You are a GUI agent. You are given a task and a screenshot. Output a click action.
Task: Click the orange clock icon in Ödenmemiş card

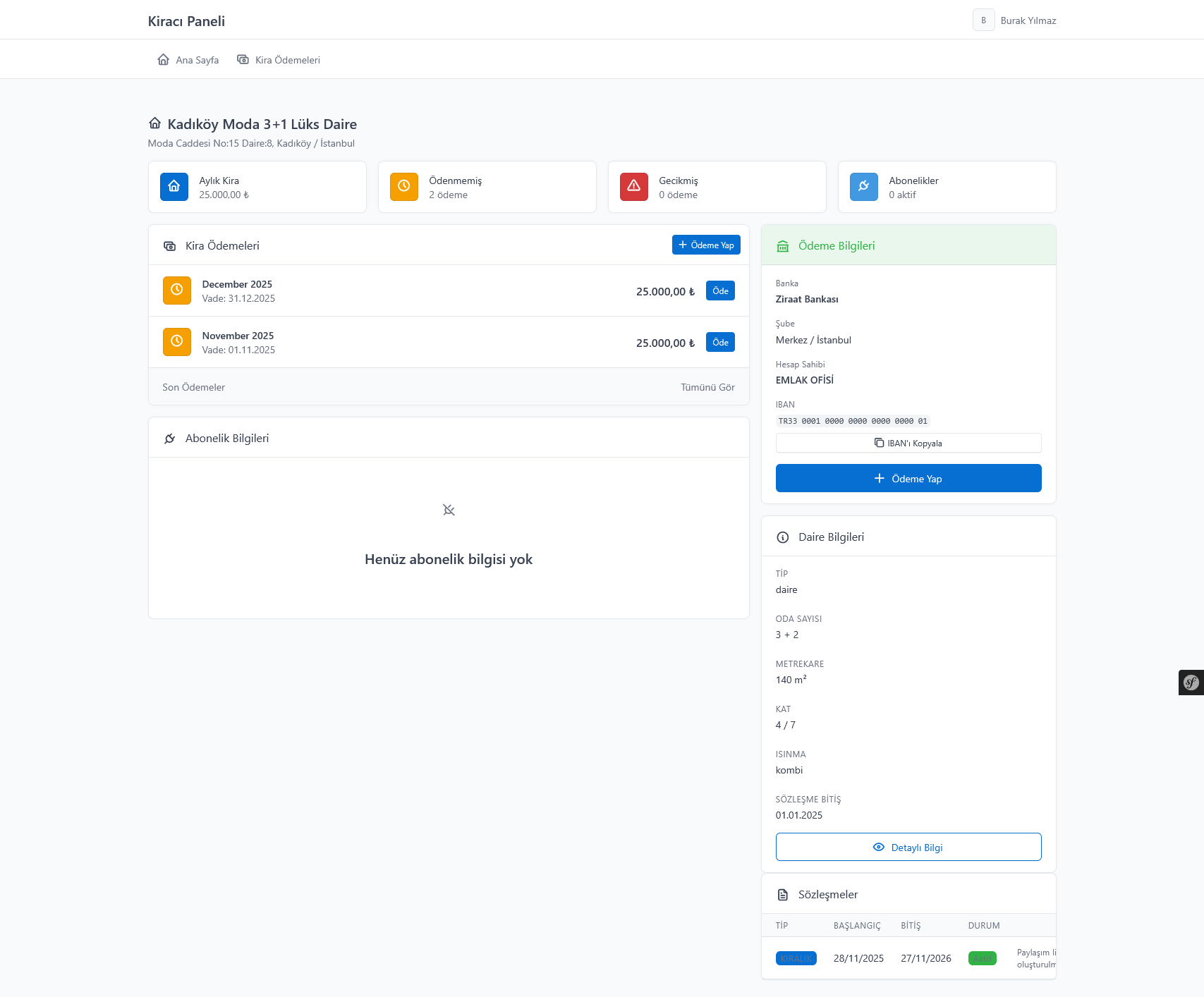[x=403, y=187]
